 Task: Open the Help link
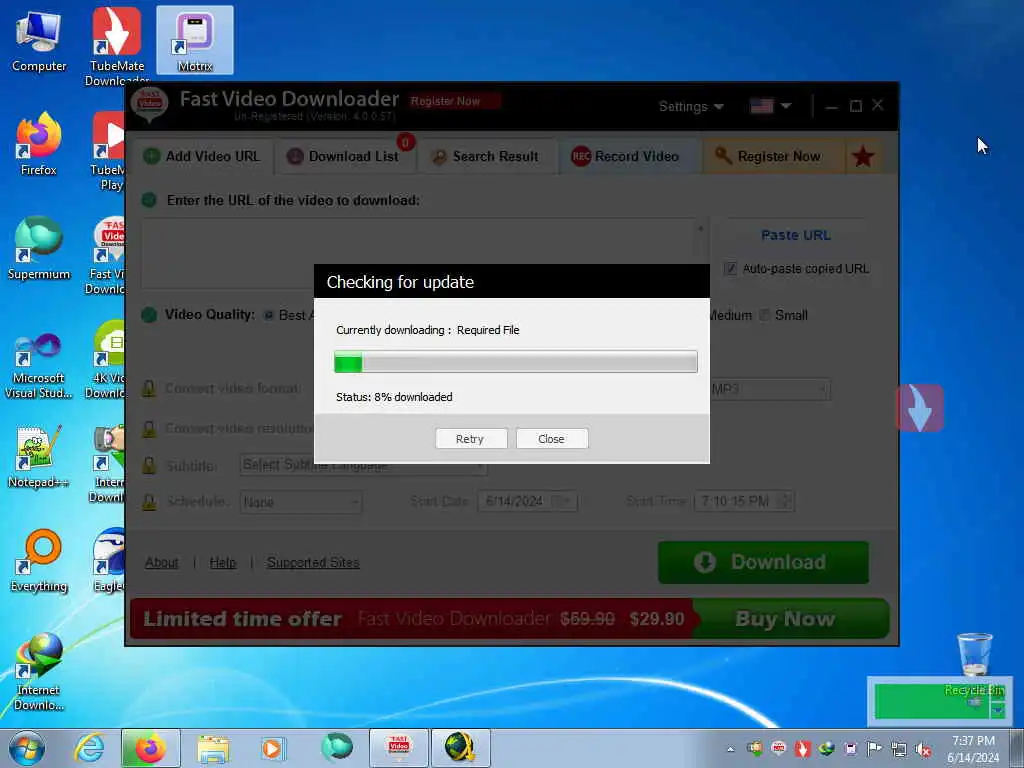coord(223,562)
